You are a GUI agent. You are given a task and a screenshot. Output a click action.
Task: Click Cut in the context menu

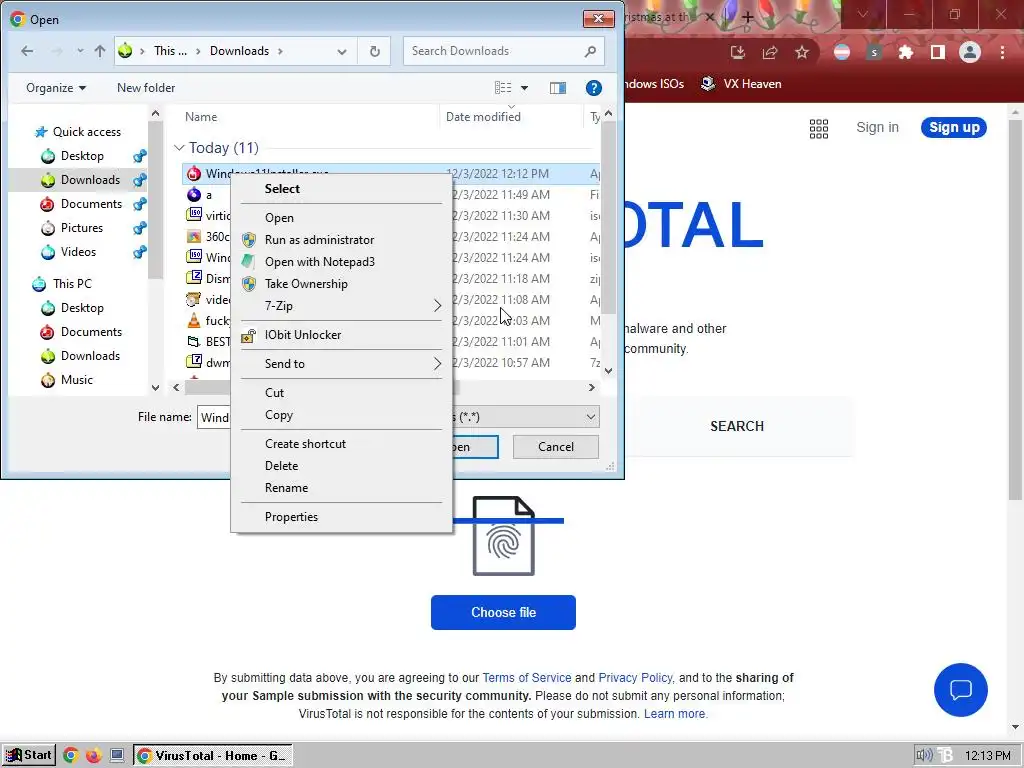click(x=342, y=392)
